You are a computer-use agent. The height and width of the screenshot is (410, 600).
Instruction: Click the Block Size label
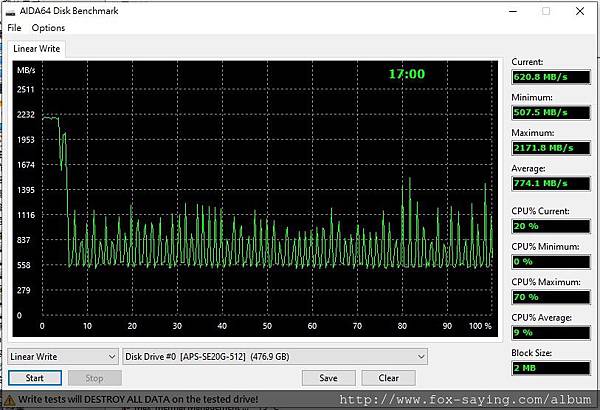click(532, 353)
